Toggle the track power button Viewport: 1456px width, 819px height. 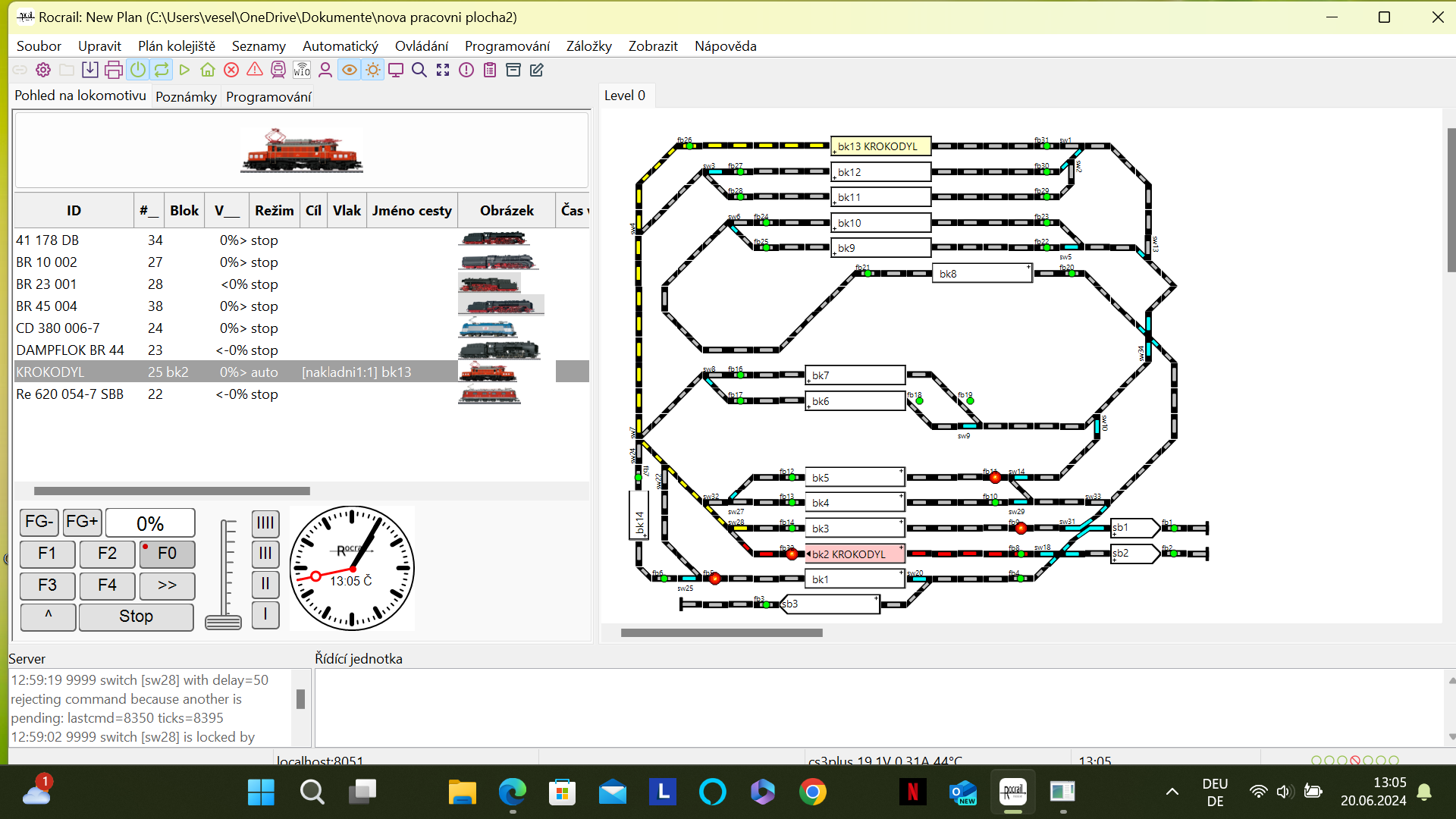tap(137, 70)
